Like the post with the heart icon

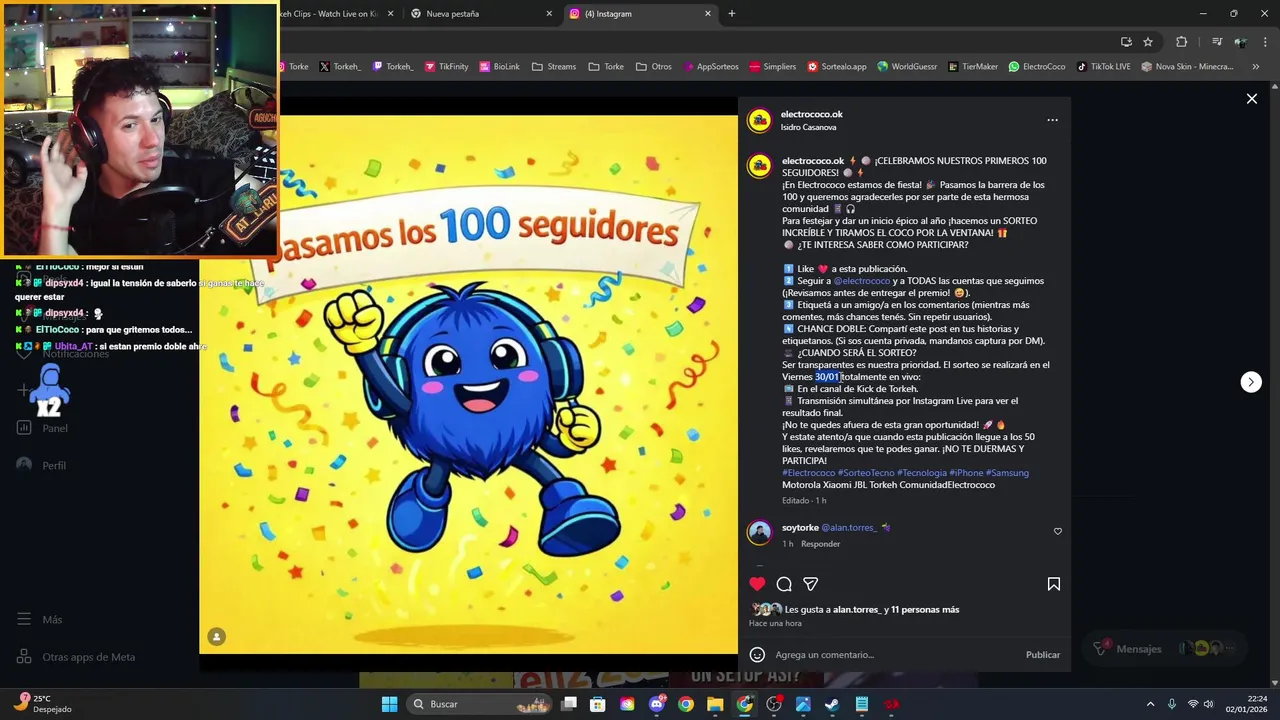[x=757, y=584]
